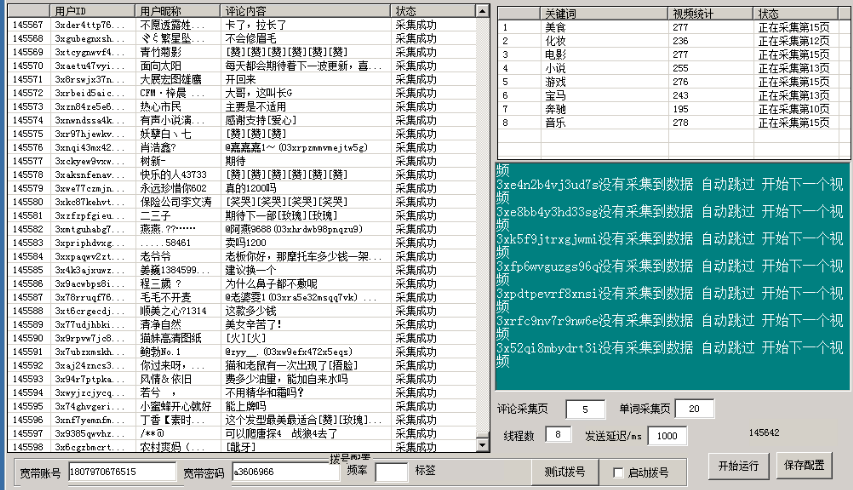Image resolution: width=853 pixels, height=490 pixels.
Task: Select keyword row 美食
Action: click(x=669, y=27)
